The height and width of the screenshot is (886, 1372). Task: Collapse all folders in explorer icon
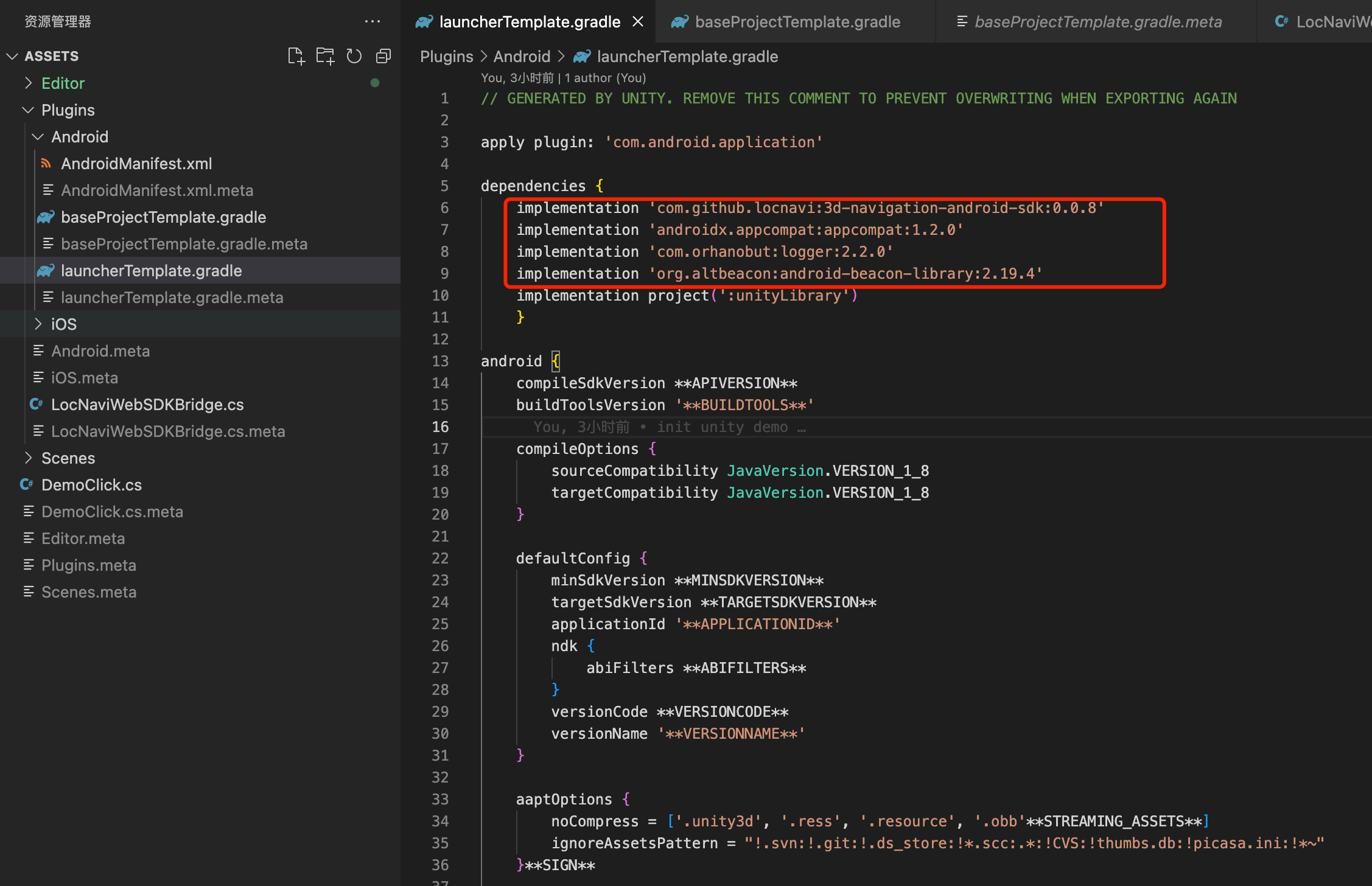click(383, 56)
